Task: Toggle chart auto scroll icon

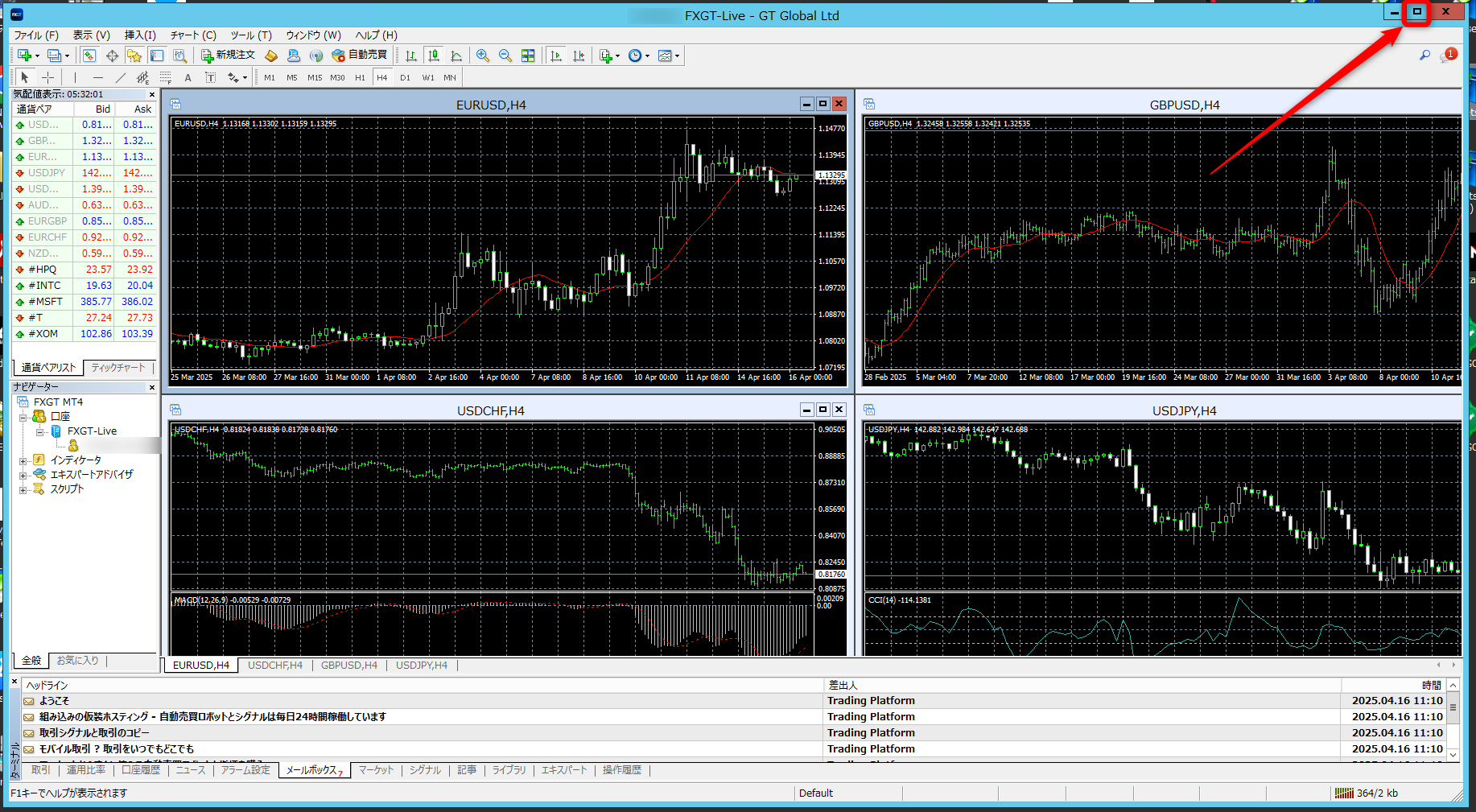Action: pyautogui.click(x=556, y=56)
